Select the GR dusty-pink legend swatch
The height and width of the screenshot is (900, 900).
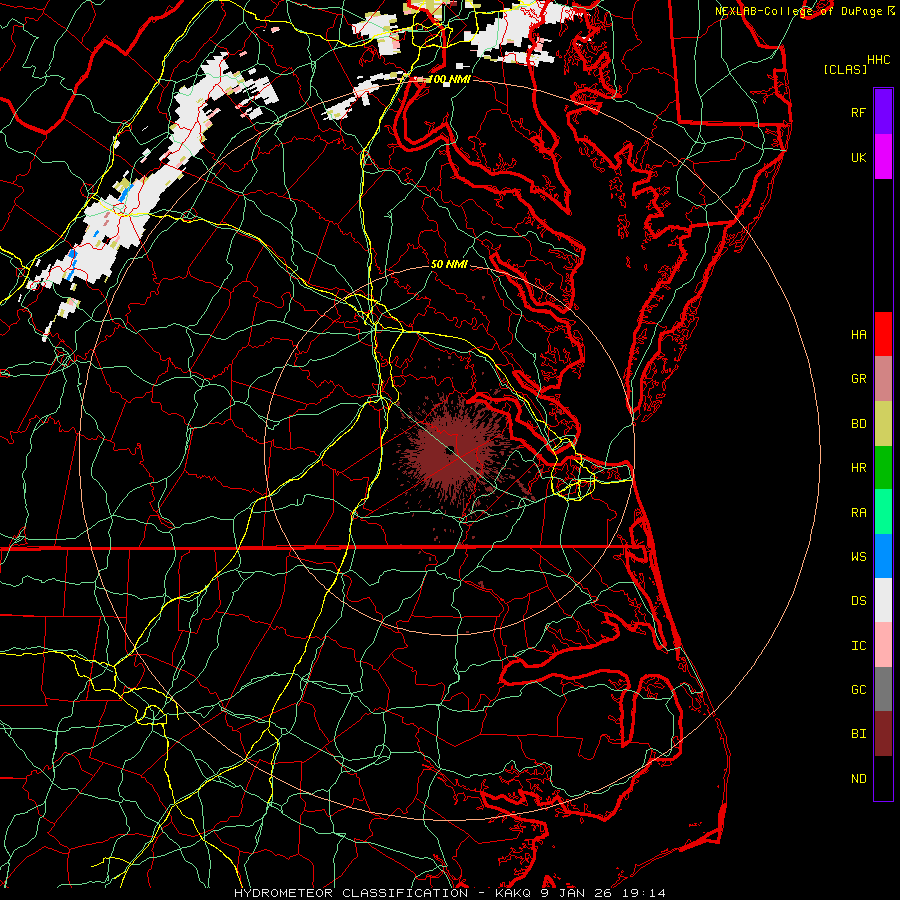point(883,379)
